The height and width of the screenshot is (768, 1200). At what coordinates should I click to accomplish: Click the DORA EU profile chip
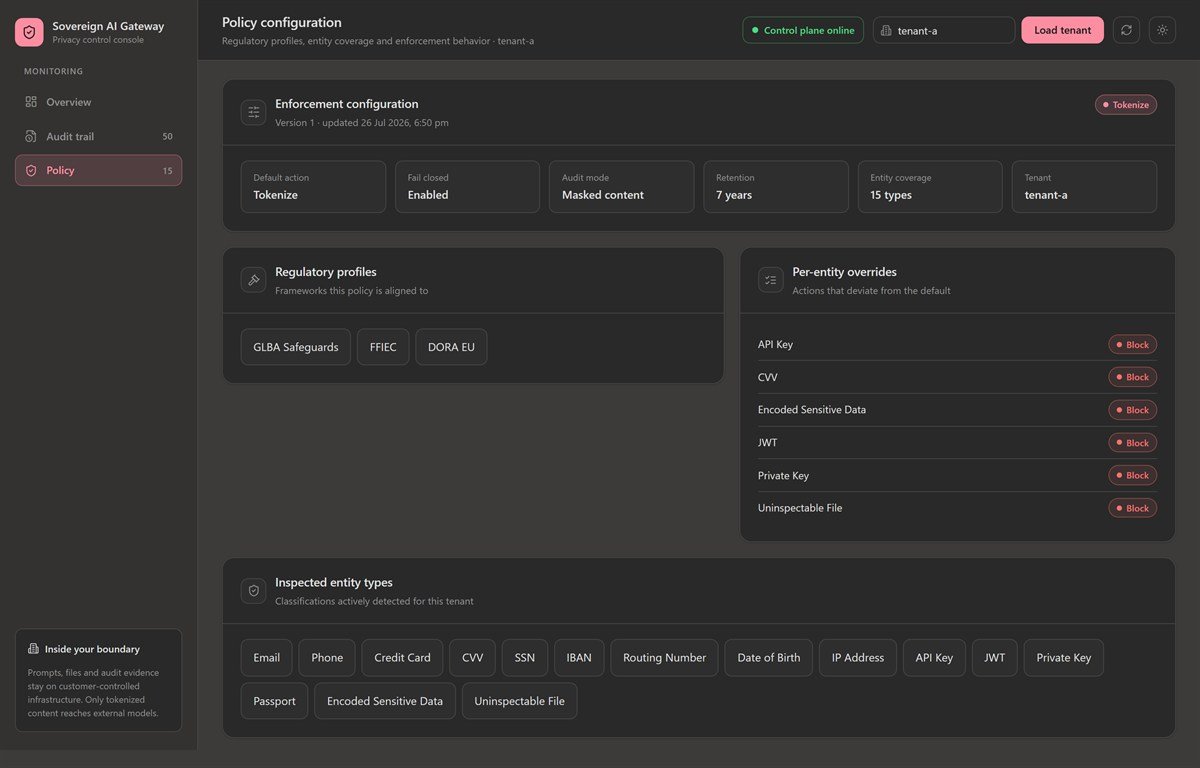[451, 347]
